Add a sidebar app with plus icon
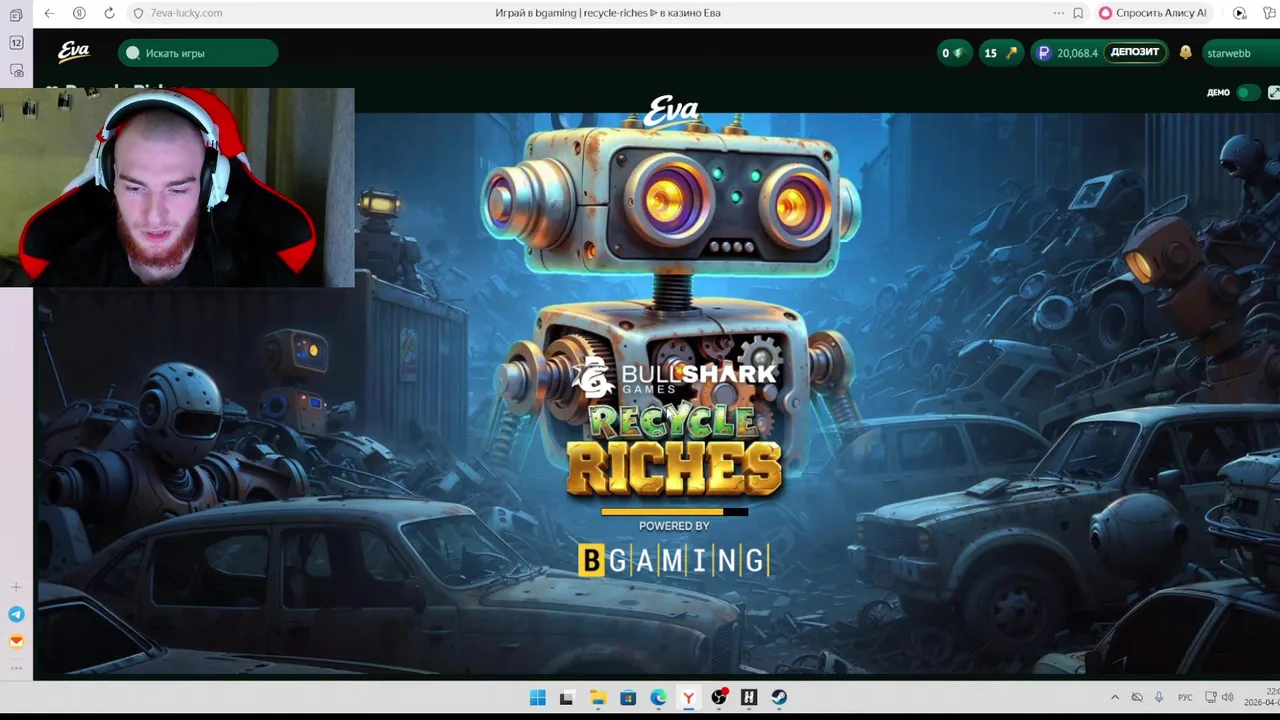 click(x=16, y=587)
